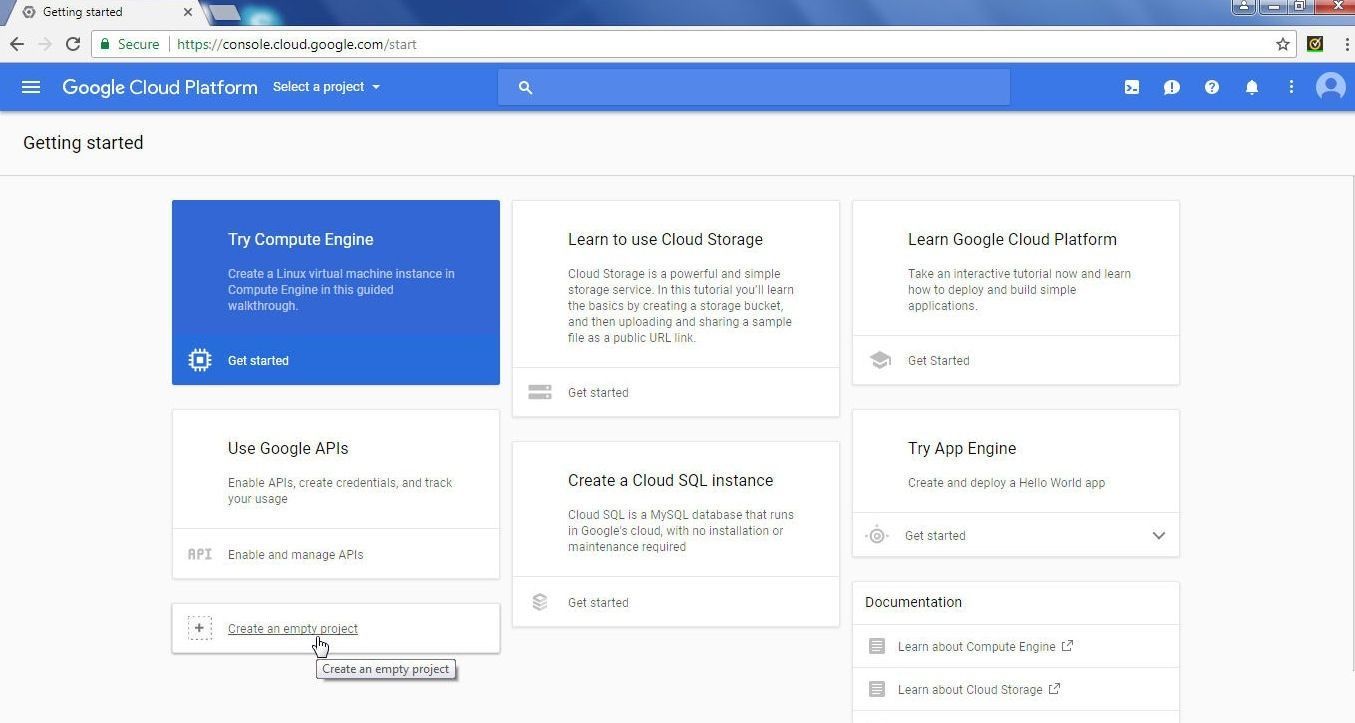The width and height of the screenshot is (1355, 723).
Task: Open a new browser tab
Action: click(225, 12)
